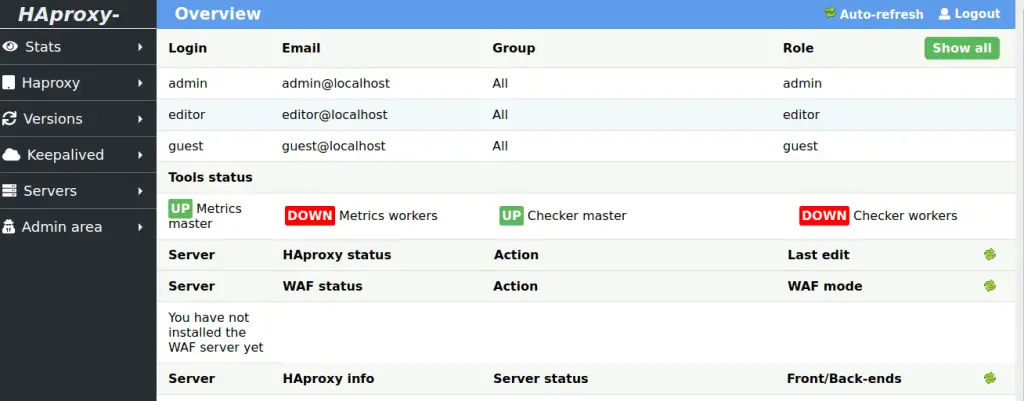Open the Admin area menu item
Image resolution: width=1024 pixels, height=401 pixels.
point(78,227)
